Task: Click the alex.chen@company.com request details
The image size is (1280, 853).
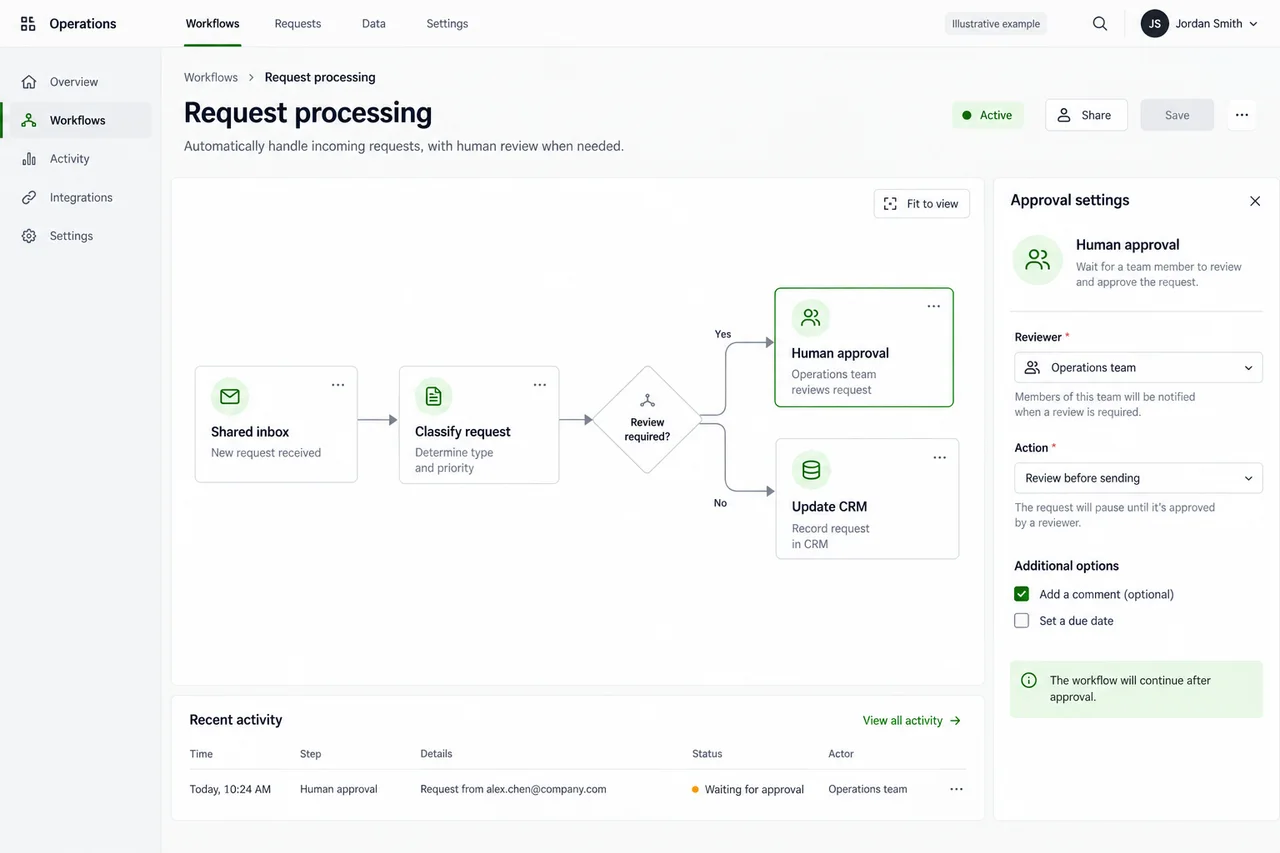Action: pyautogui.click(x=513, y=789)
